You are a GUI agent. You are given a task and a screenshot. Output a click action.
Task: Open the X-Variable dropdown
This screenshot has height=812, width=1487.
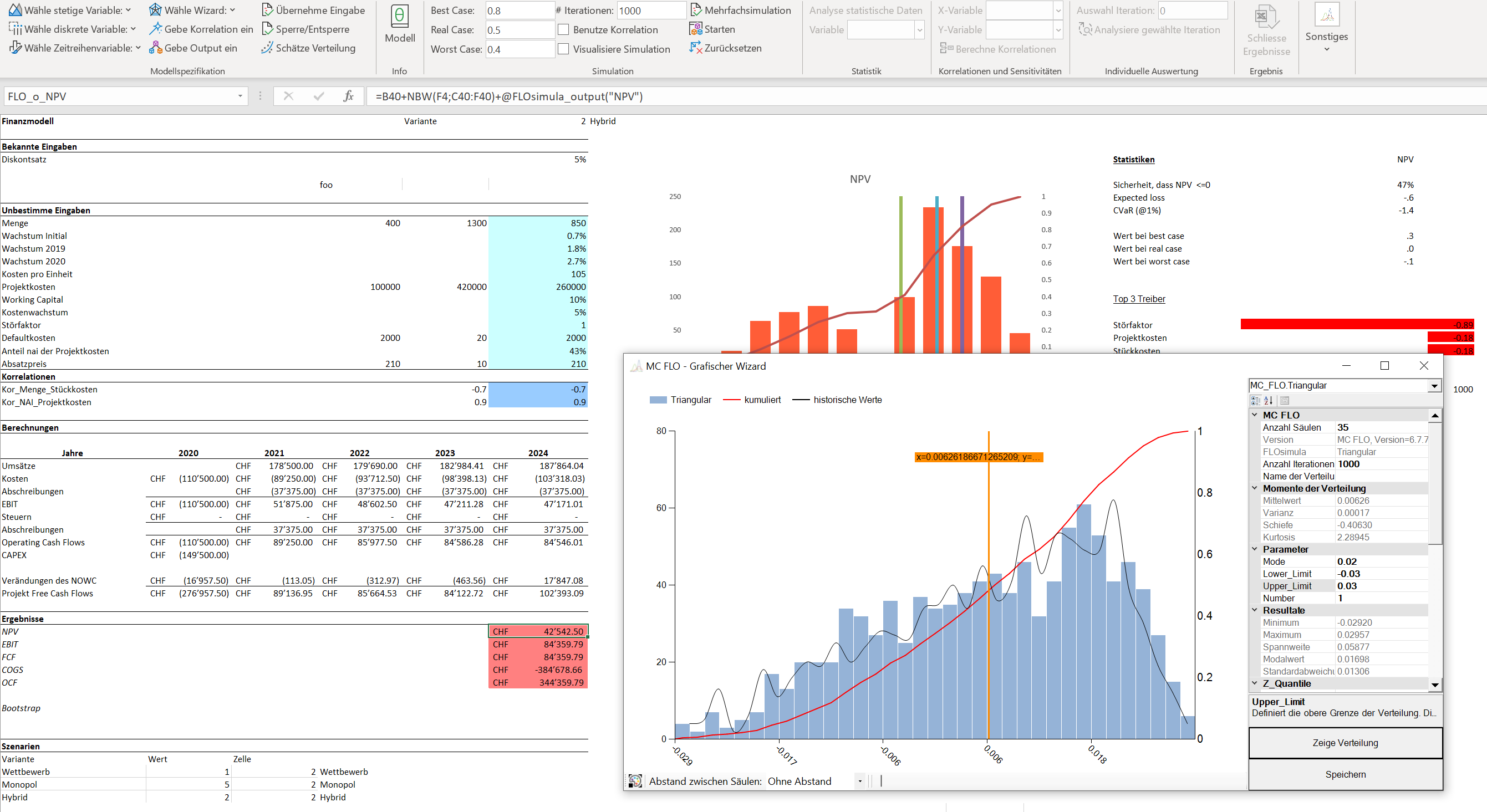click(x=1058, y=10)
